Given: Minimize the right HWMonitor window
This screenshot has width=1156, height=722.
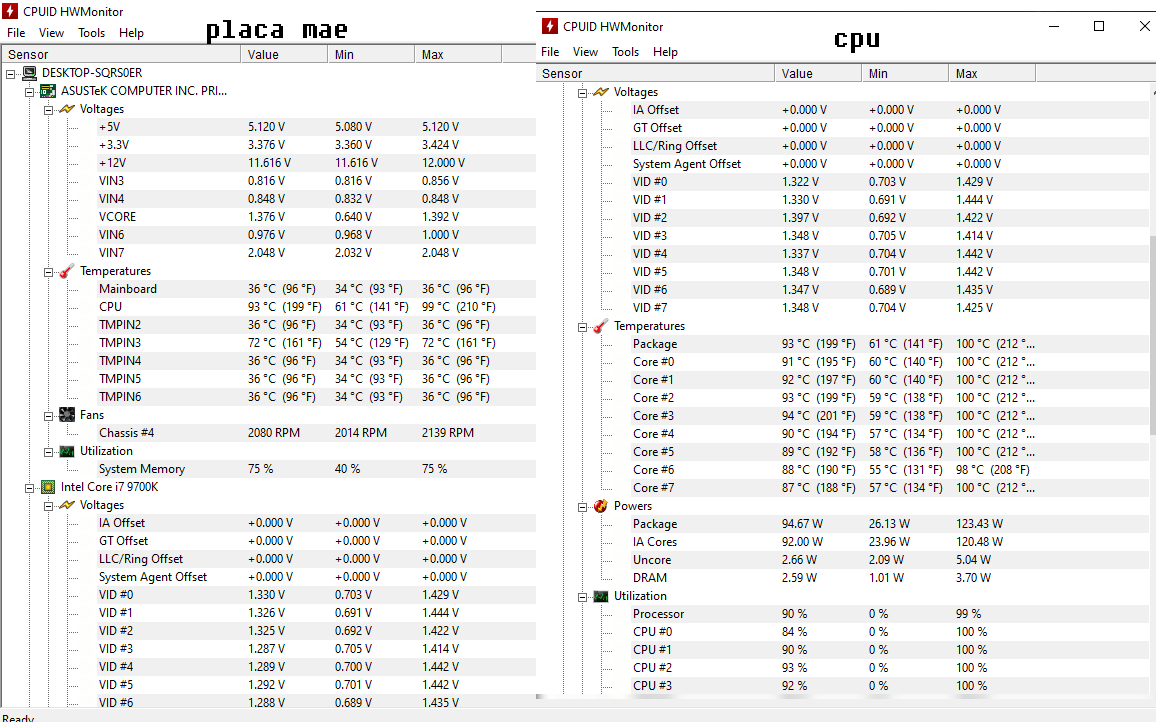Looking at the screenshot, I should pos(1054,27).
